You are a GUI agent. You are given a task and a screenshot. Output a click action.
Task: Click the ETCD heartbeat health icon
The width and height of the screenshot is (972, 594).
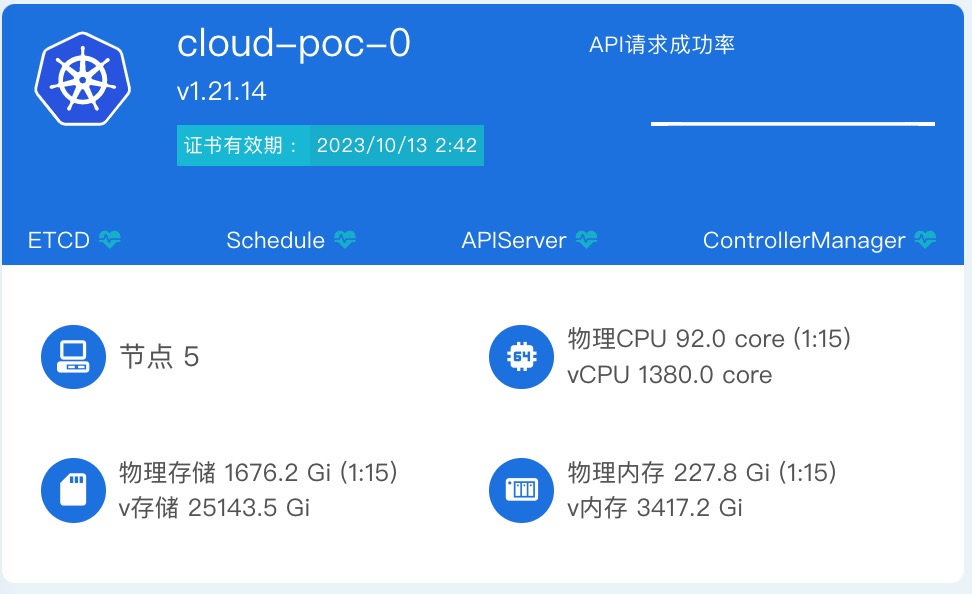[110, 239]
